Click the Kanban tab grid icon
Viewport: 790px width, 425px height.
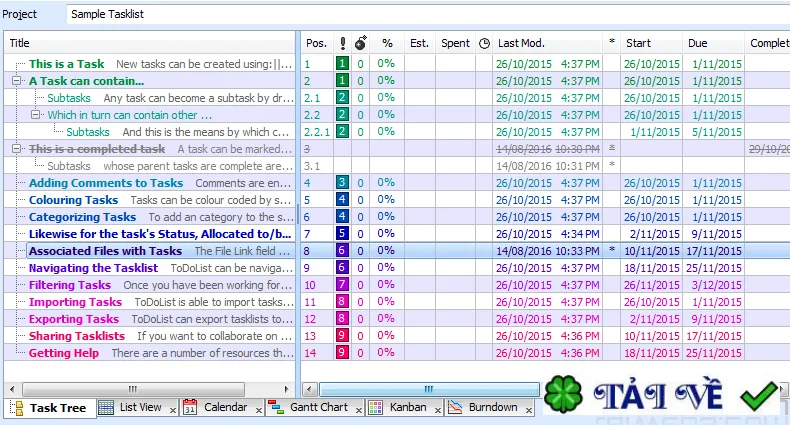tap(375, 407)
